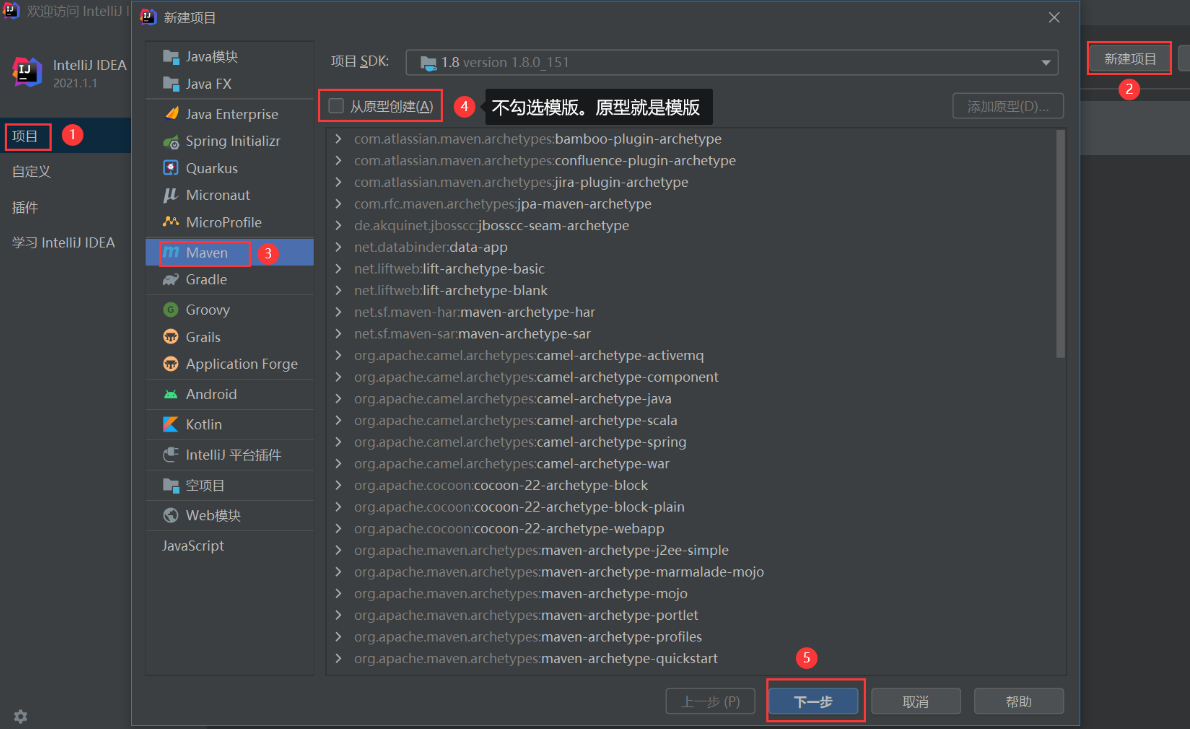
Task: Select 插件 tab in welcome window
Action: coord(65,207)
